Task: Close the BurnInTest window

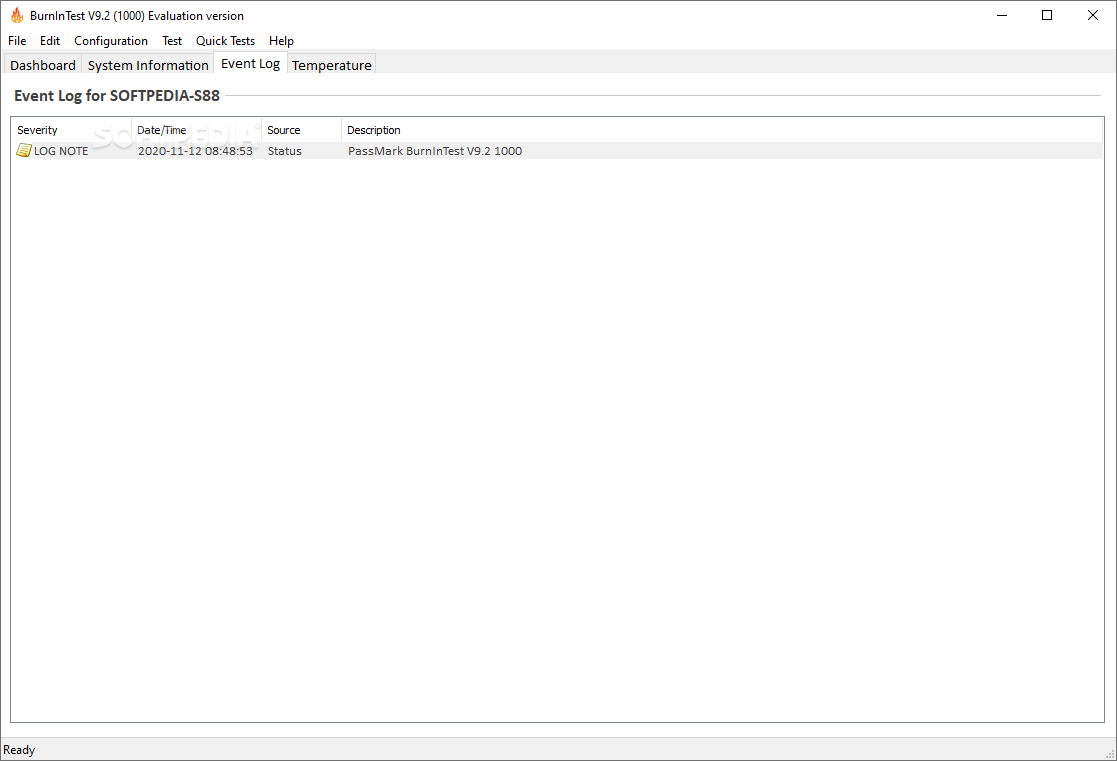Action: point(1092,15)
